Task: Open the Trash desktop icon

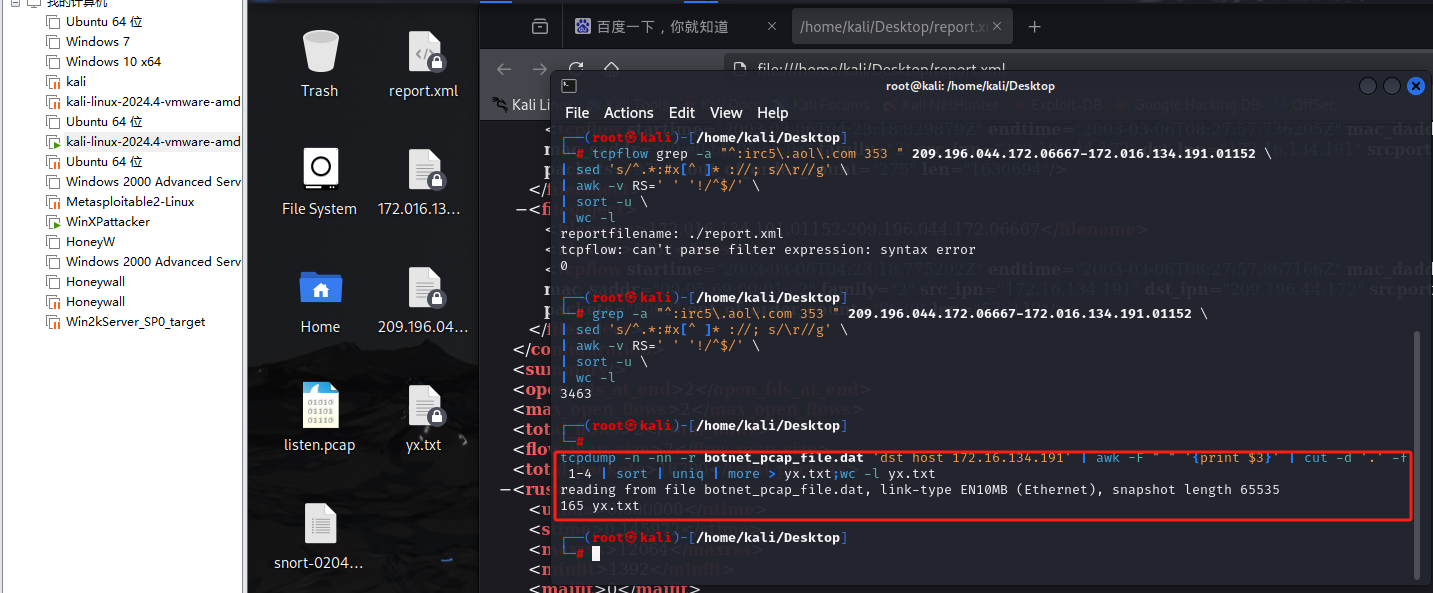Action: click(x=320, y=64)
